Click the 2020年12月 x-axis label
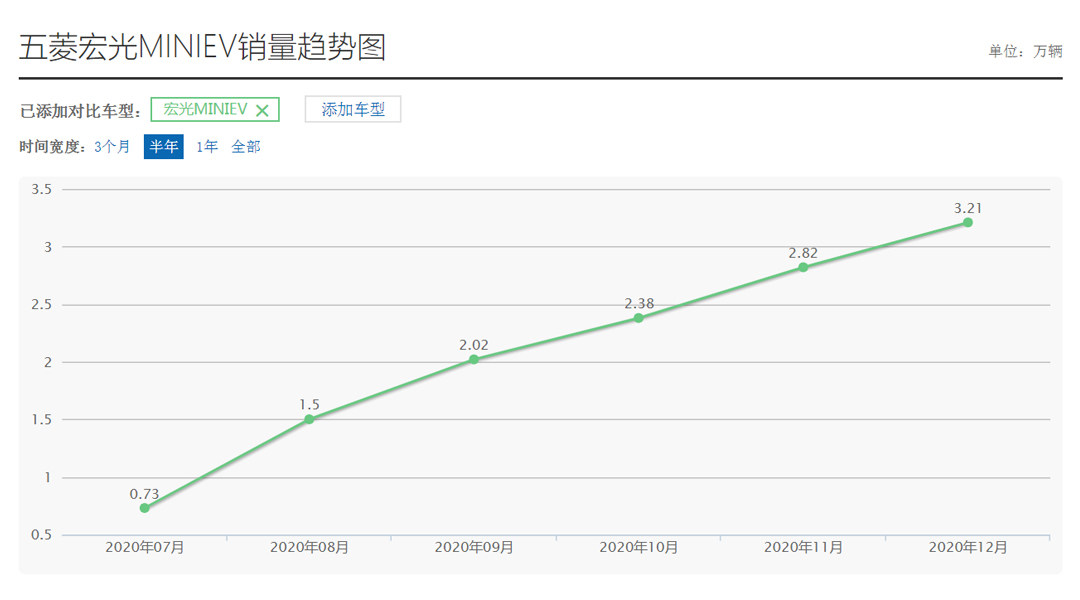This screenshot has width=1080, height=600. pos(968,548)
